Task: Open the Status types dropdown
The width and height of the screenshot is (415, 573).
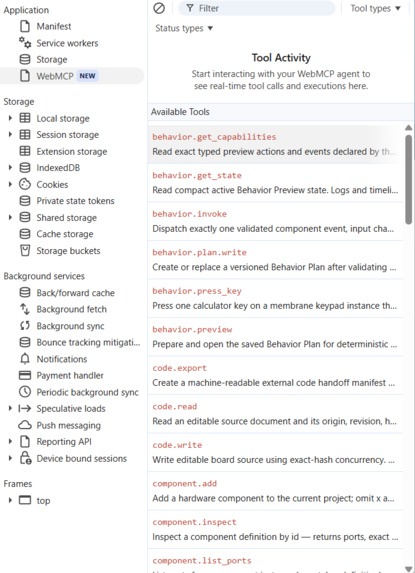Action: (x=184, y=28)
